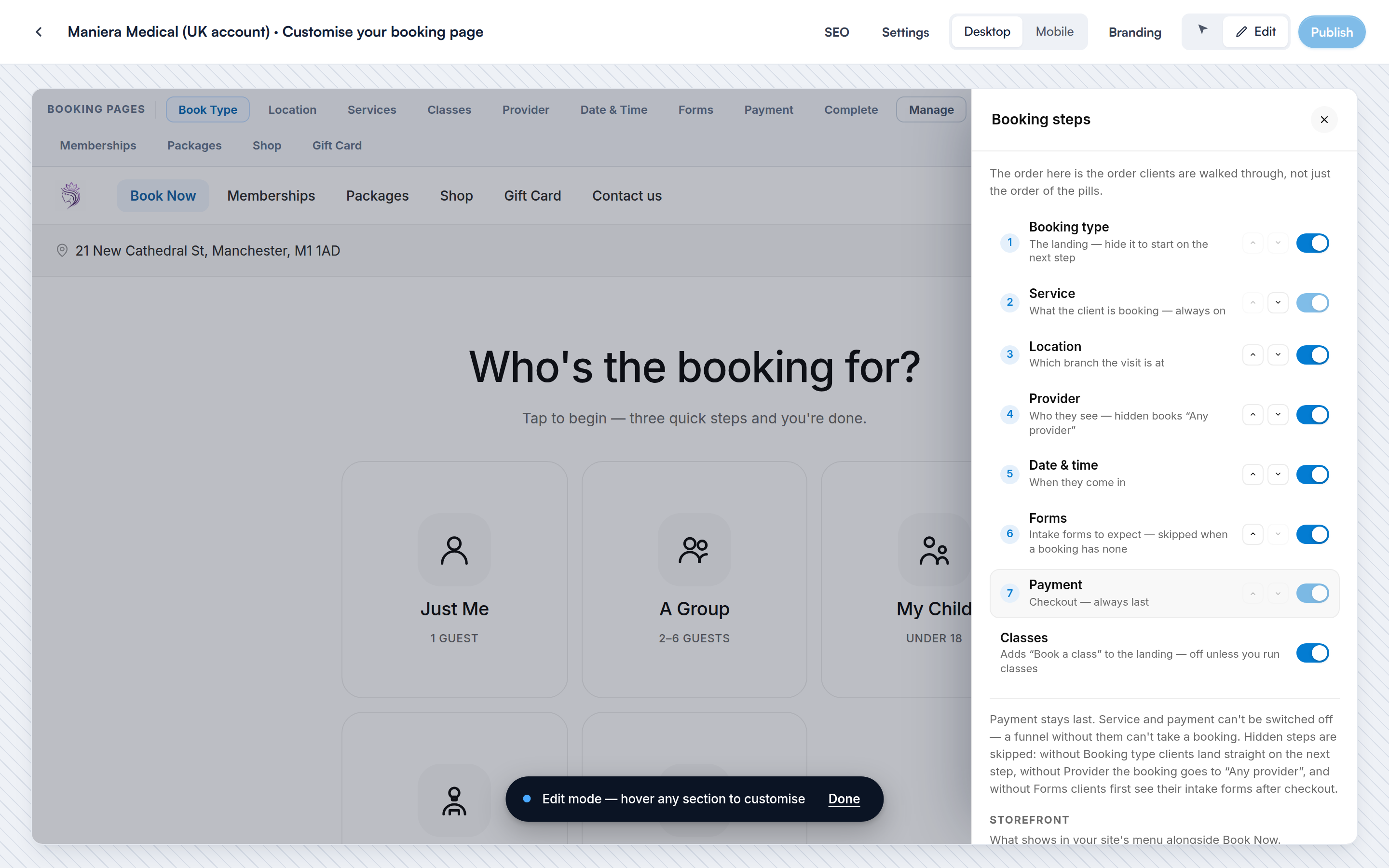Click Done in the edit mode banner
This screenshot has height=868, width=1389.
(844, 799)
